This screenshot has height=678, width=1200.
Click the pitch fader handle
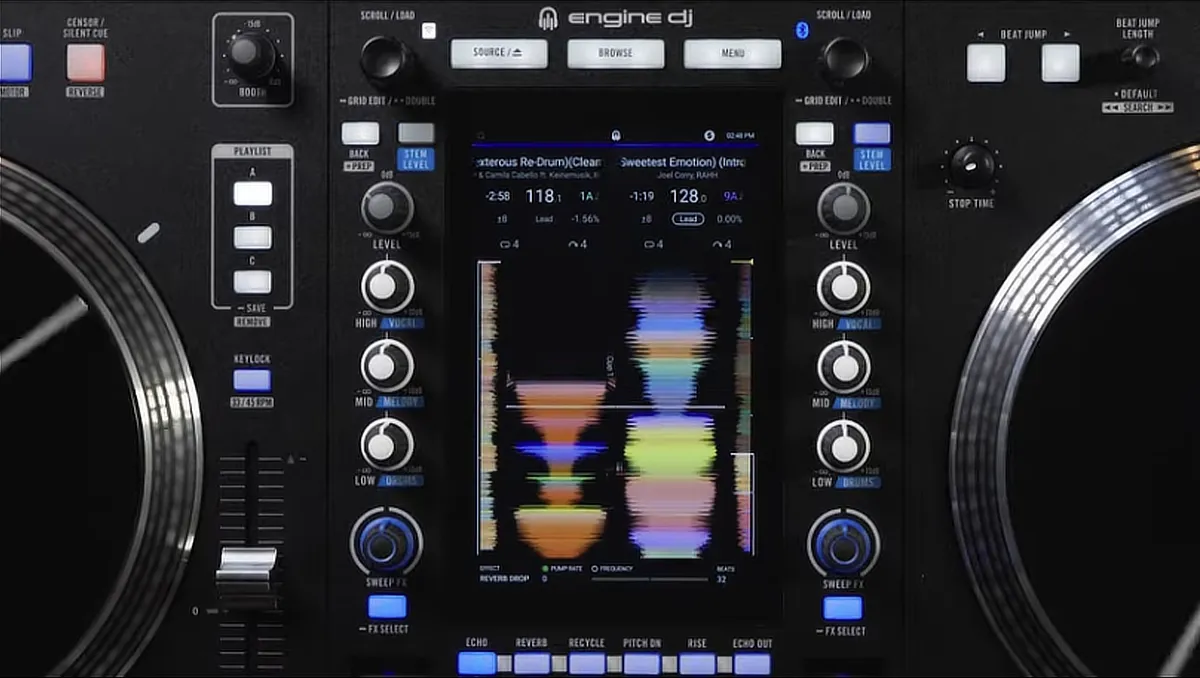[246, 565]
